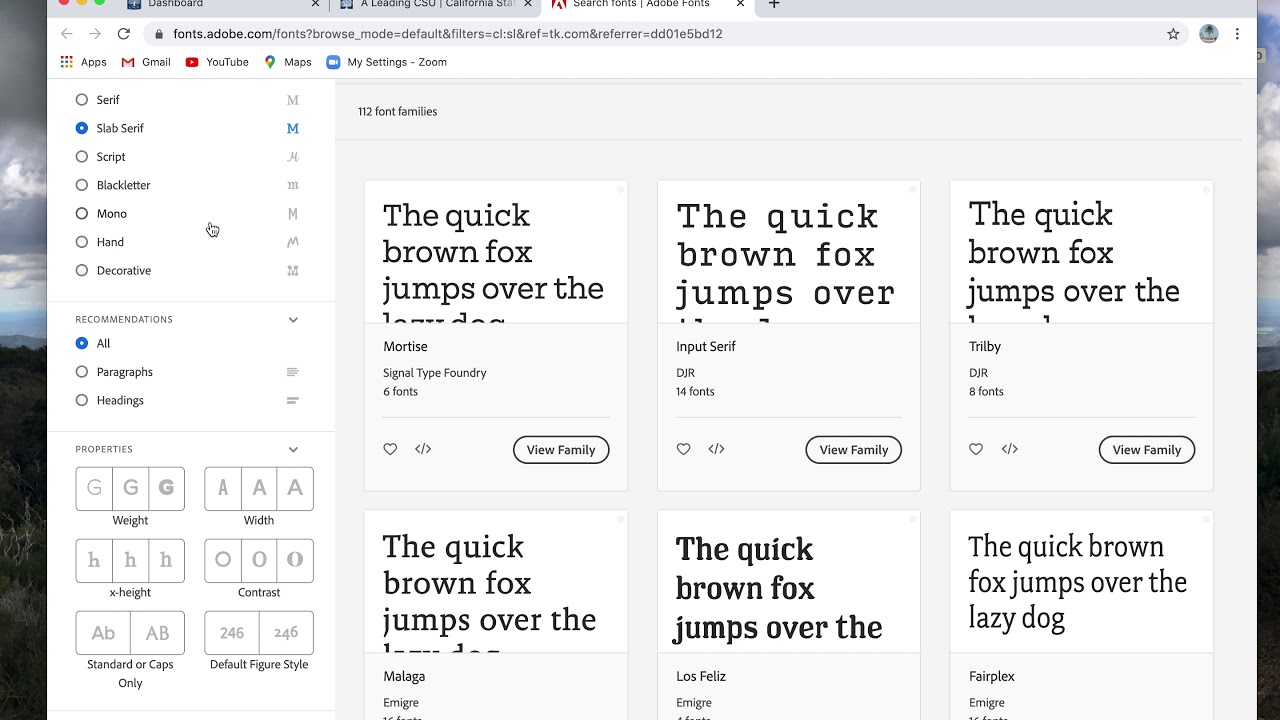
Task: Pick the high x-height h icon
Action: pyautogui.click(x=166, y=560)
